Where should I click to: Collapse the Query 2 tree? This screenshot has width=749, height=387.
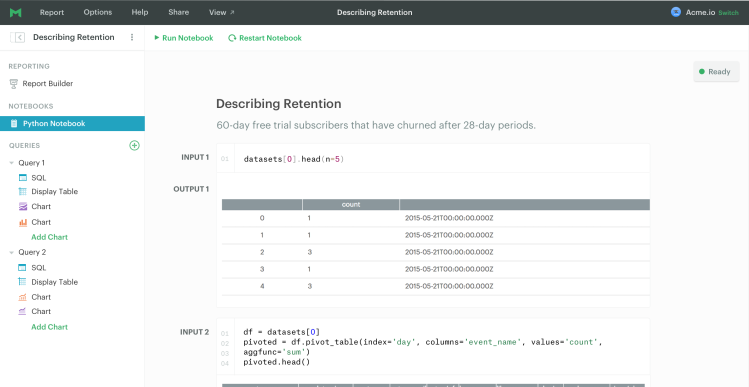pos(11,252)
